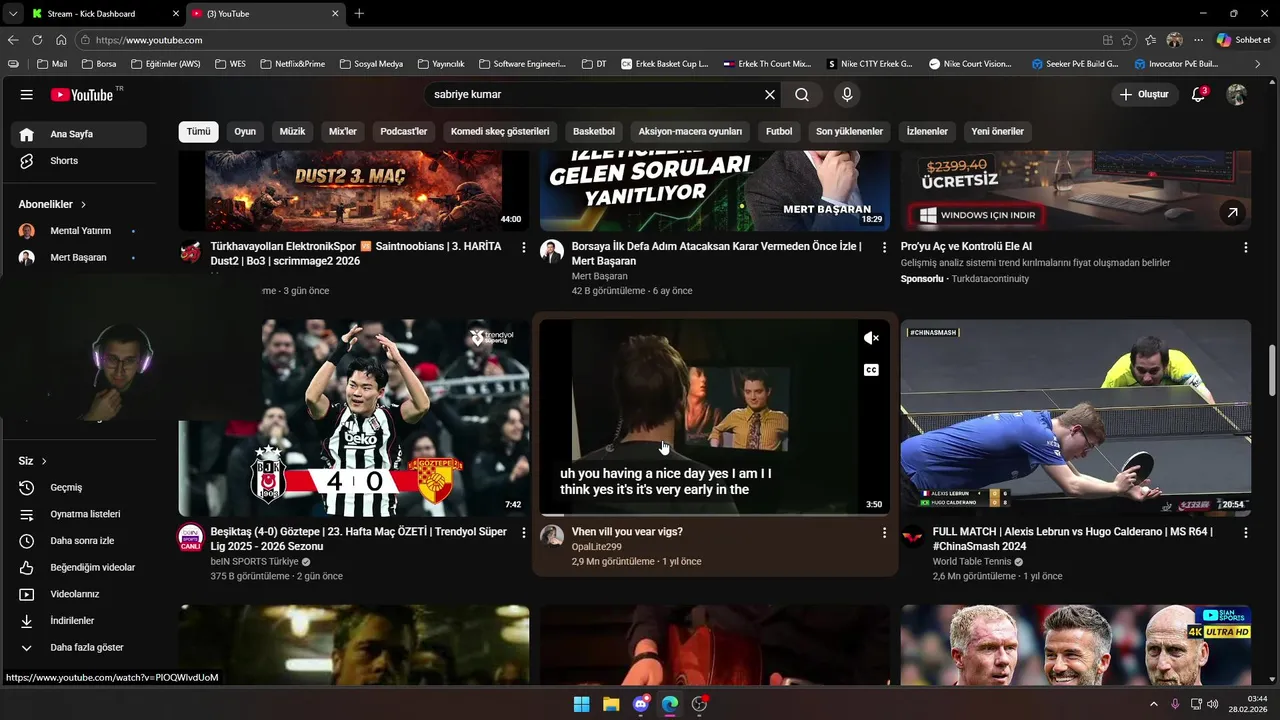Screen dimensions: 1280x720
Task: Clear the search box text
Action: 770,94
